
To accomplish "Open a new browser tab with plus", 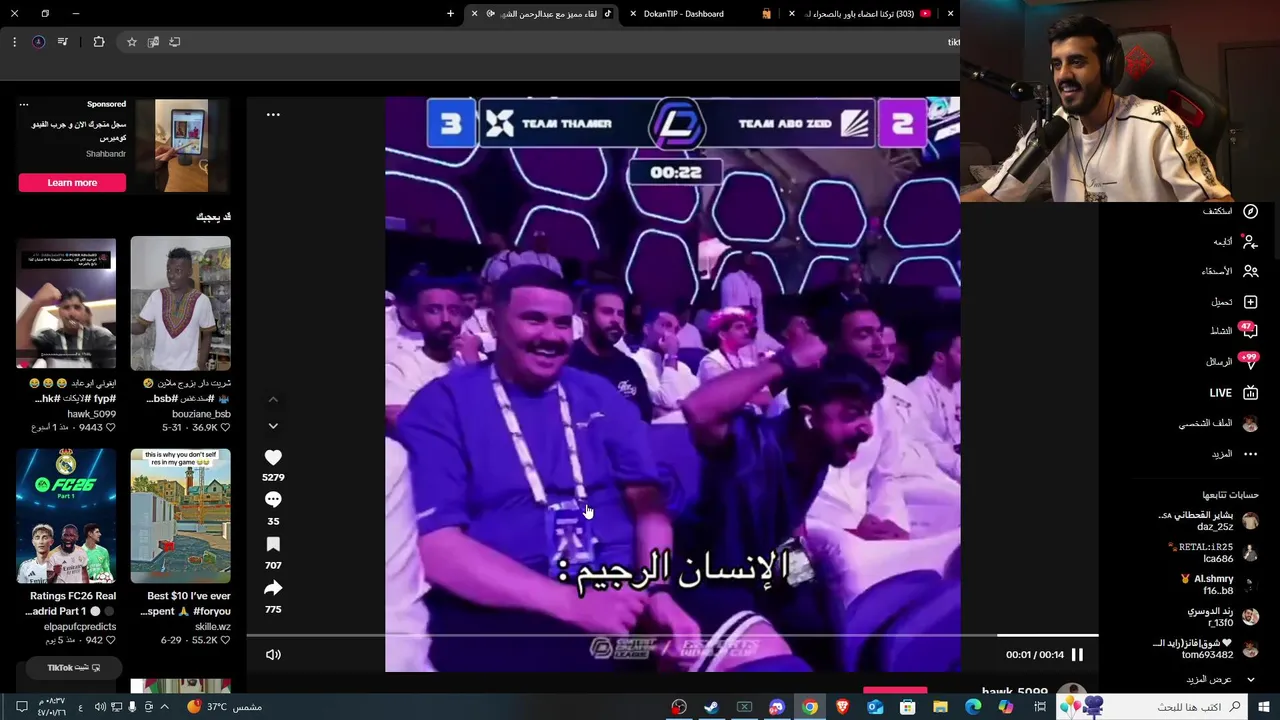I will (x=450, y=14).
